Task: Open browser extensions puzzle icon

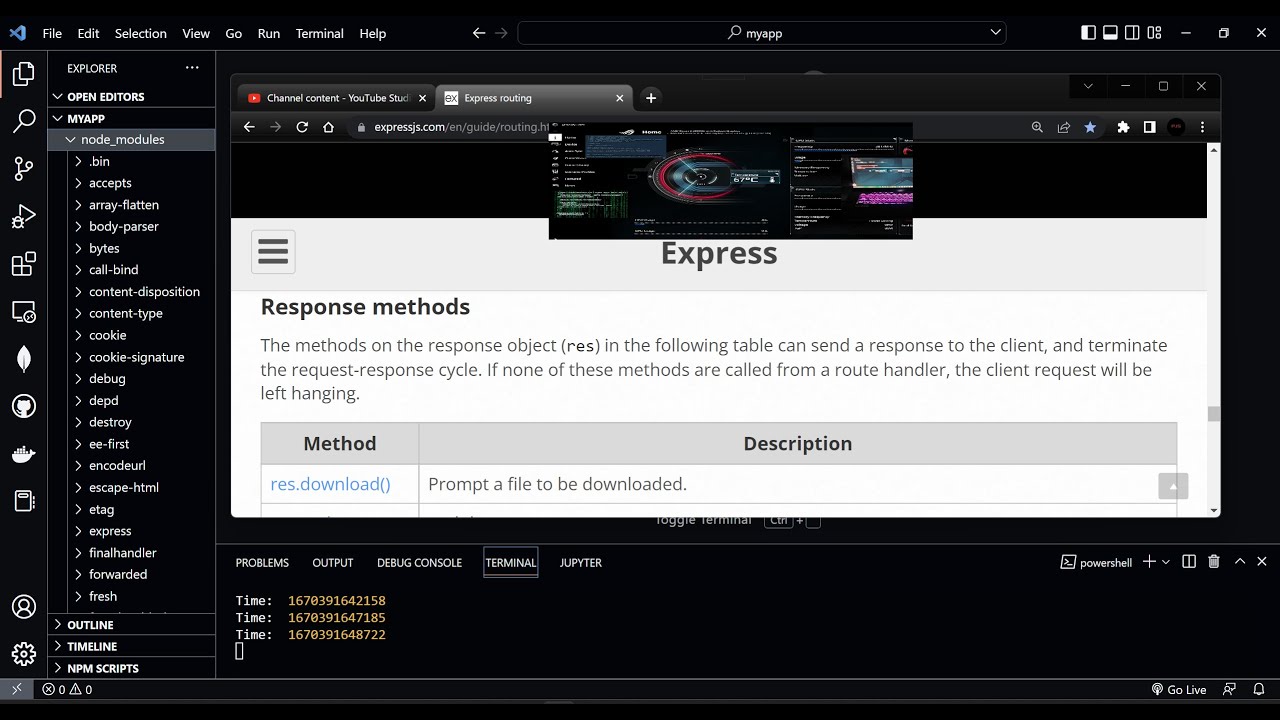Action: (x=1123, y=127)
